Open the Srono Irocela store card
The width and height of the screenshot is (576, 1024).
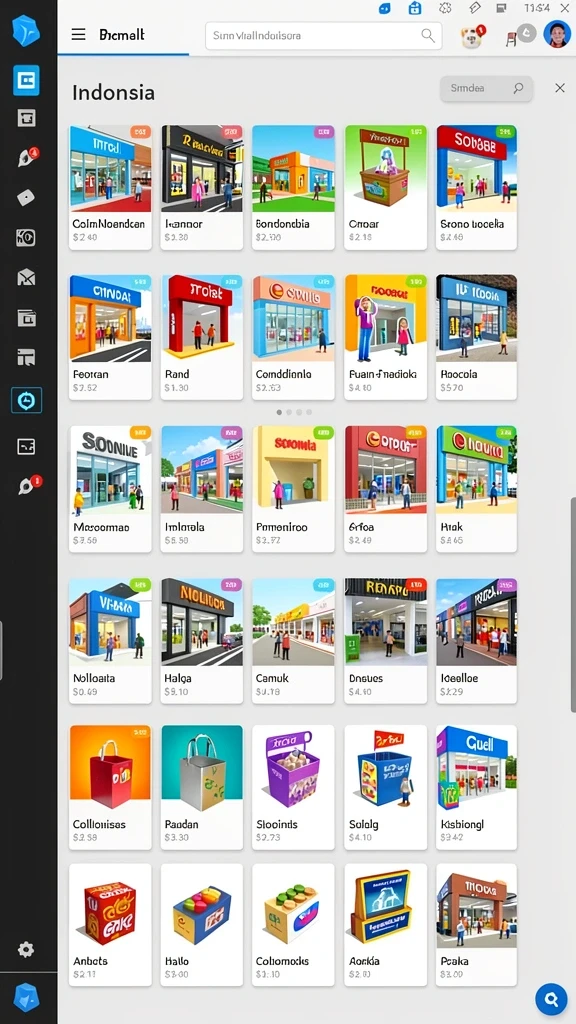[477, 187]
